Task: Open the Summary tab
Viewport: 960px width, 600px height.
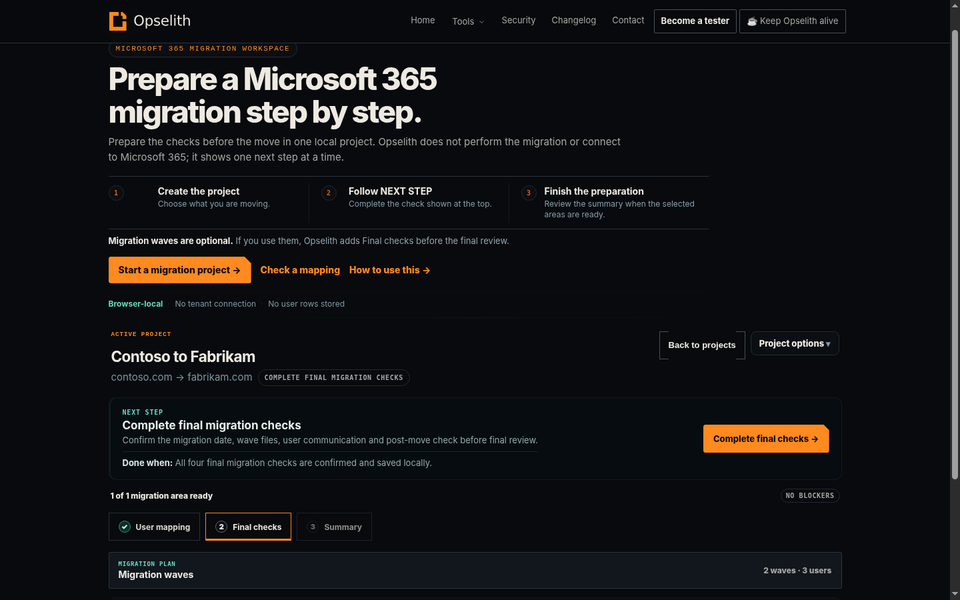Action: [334, 527]
